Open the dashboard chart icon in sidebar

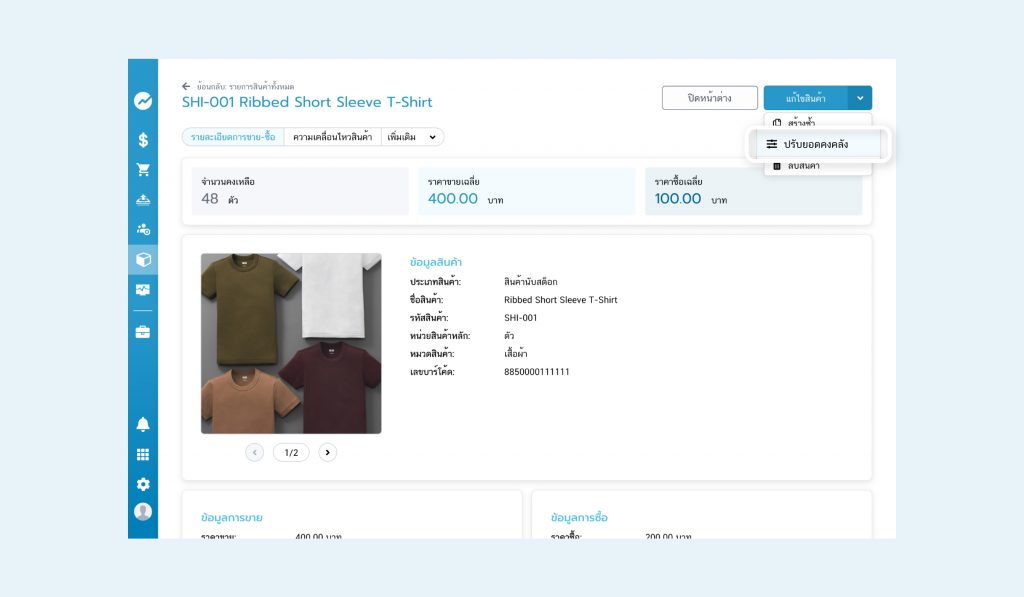pos(143,100)
